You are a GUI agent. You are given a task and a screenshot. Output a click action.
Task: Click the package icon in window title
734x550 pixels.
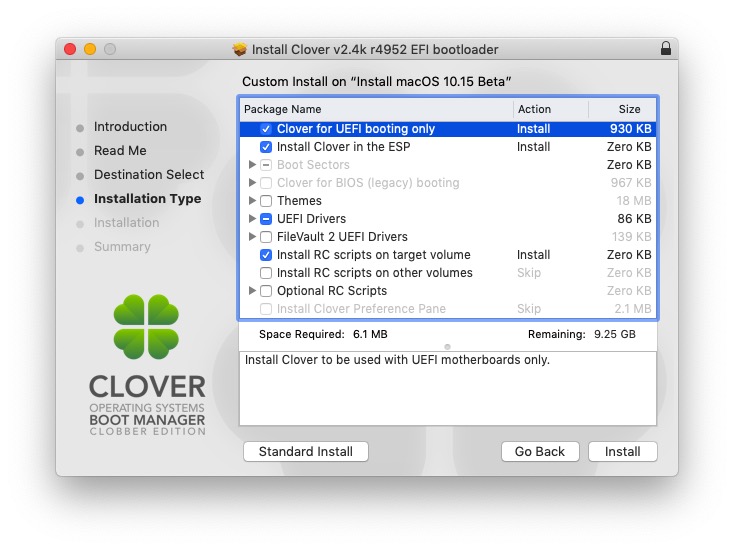point(239,49)
